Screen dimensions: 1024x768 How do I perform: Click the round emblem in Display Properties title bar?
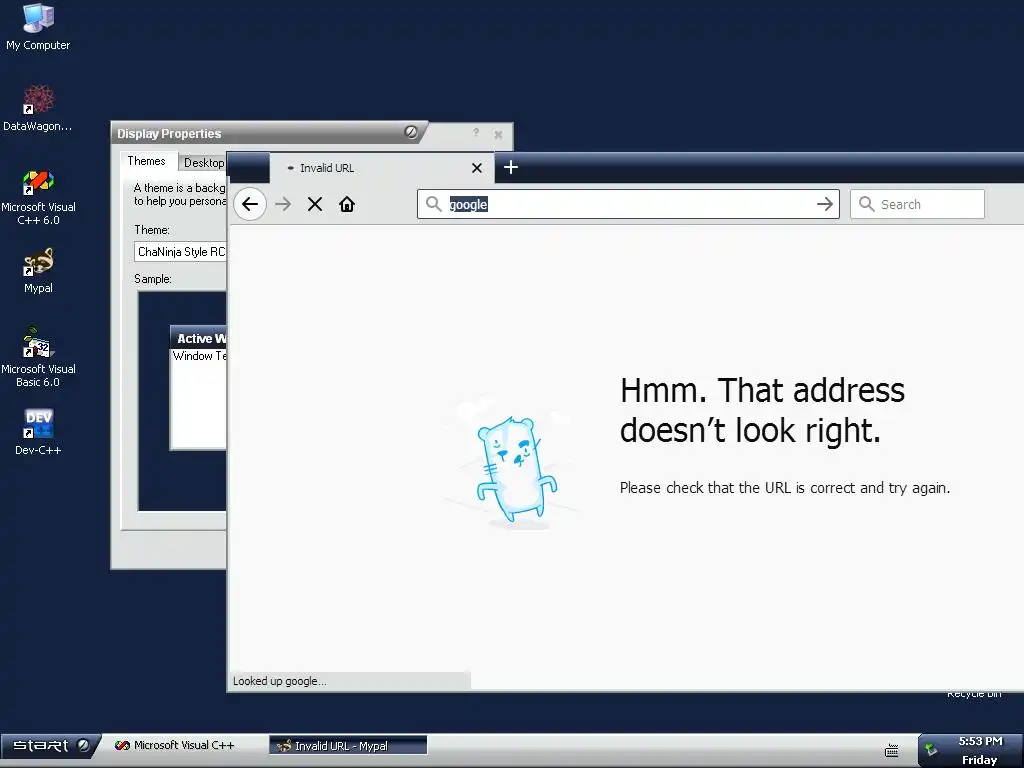(411, 132)
